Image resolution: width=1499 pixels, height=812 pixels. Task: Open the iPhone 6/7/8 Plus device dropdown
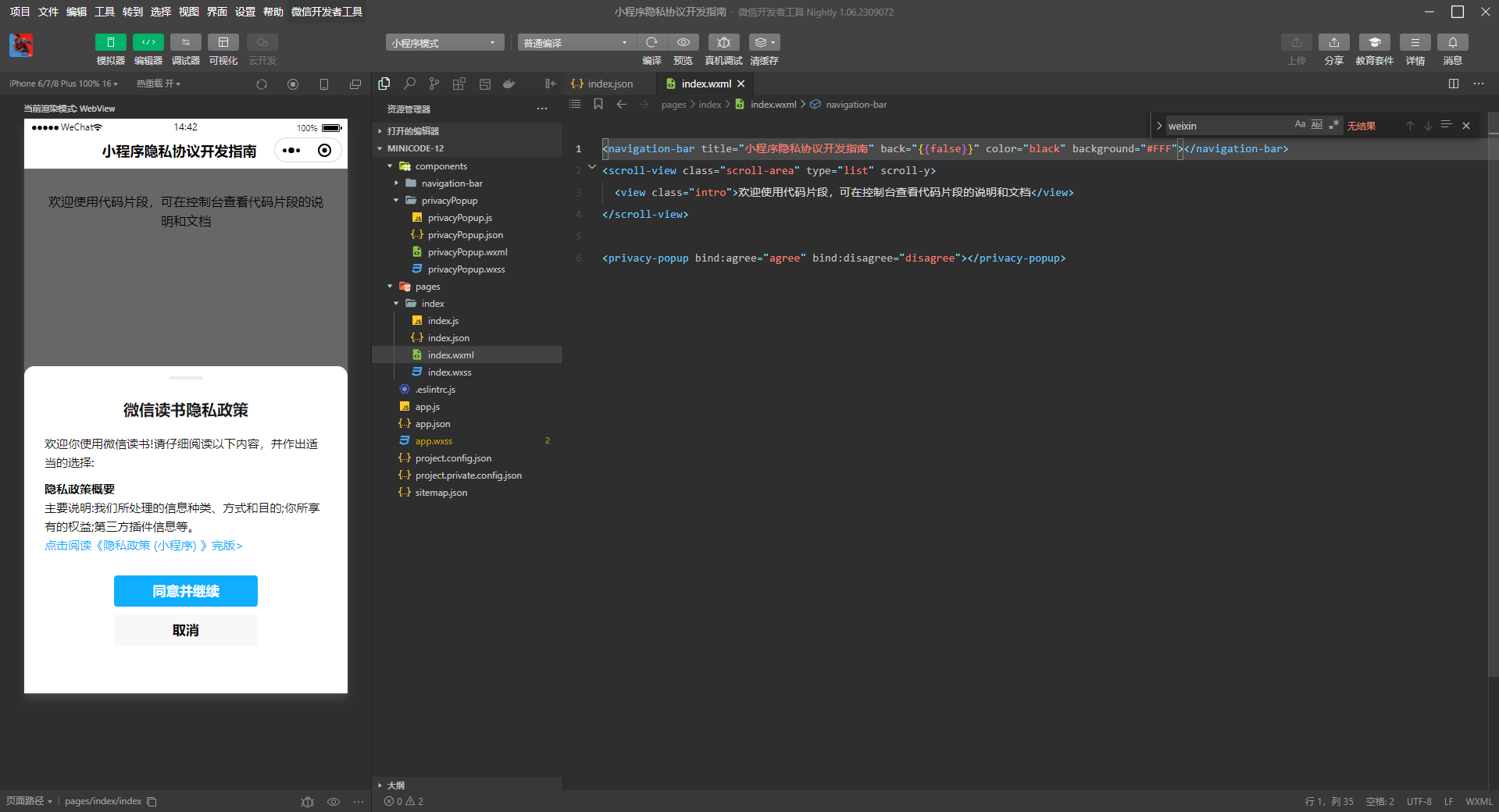pyautogui.click(x=63, y=84)
